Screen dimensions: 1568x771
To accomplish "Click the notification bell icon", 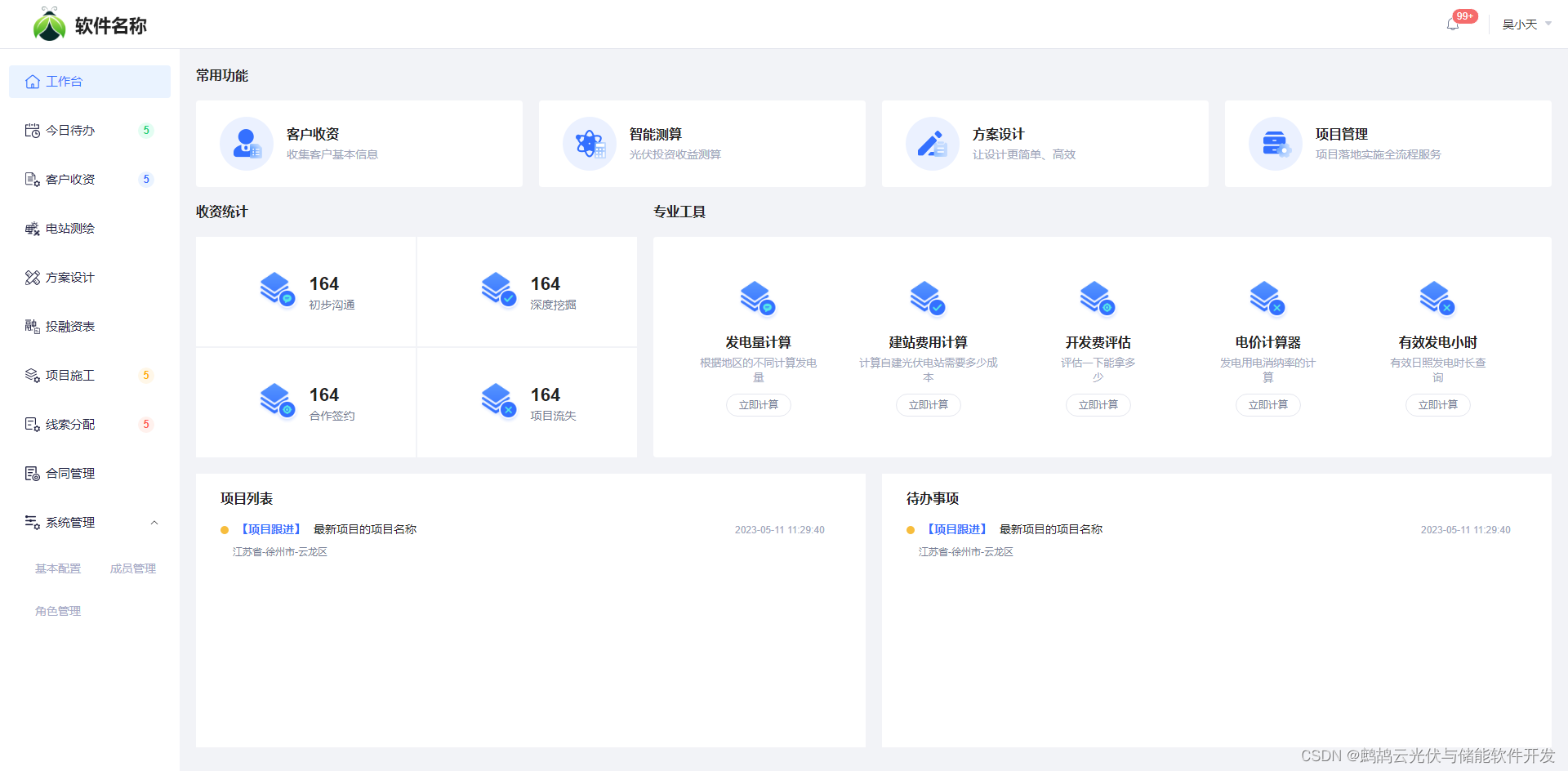I will [x=1452, y=25].
